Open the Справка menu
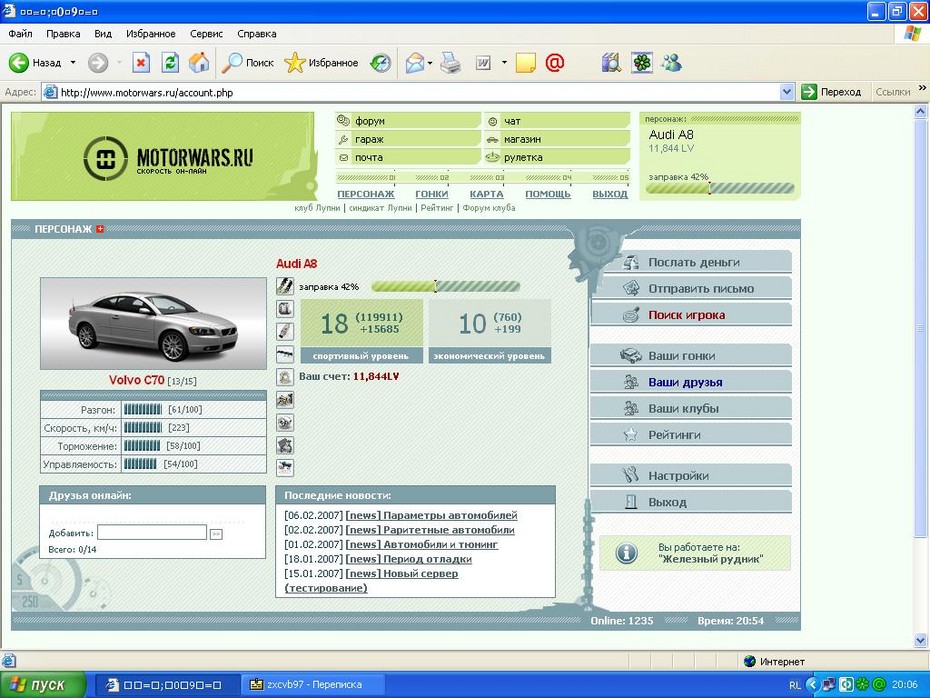Viewport: 930px width, 698px height. click(257, 34)
